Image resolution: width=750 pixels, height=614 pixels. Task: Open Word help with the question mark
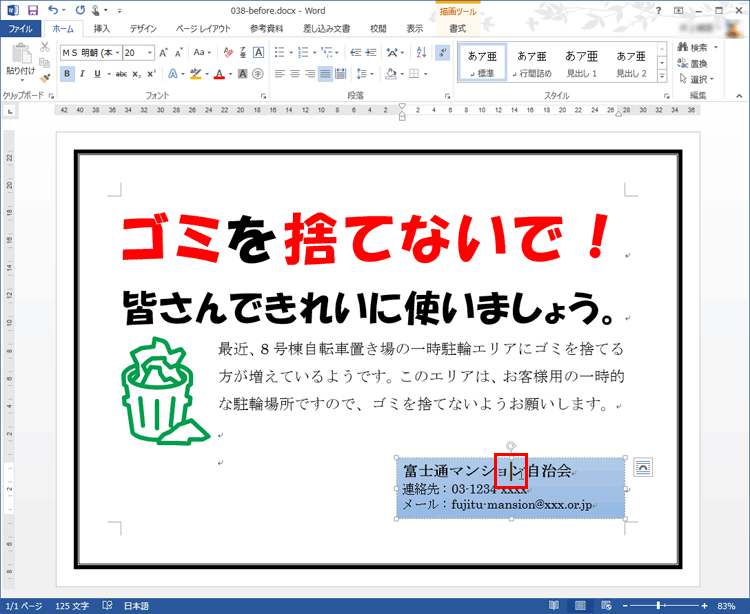(x=658, y=10)
